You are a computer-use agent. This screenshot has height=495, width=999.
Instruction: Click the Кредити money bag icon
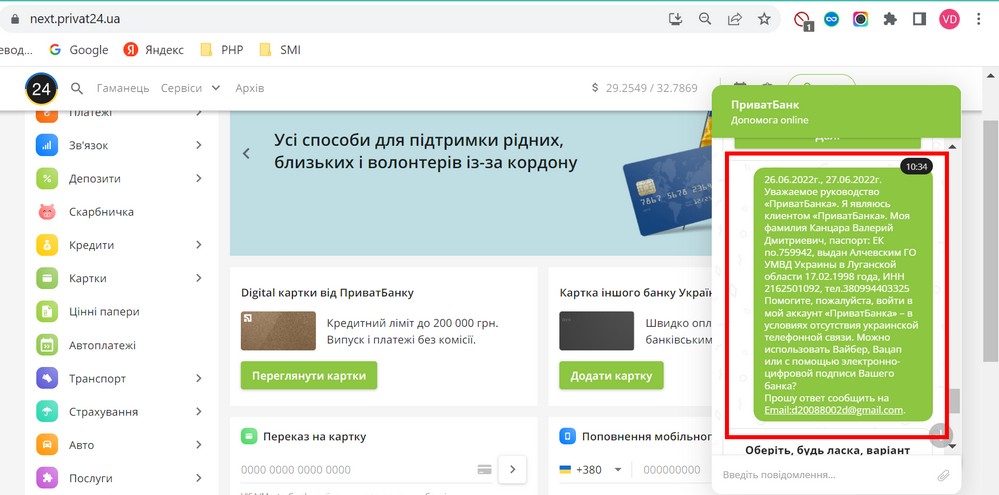pos(47,245)
